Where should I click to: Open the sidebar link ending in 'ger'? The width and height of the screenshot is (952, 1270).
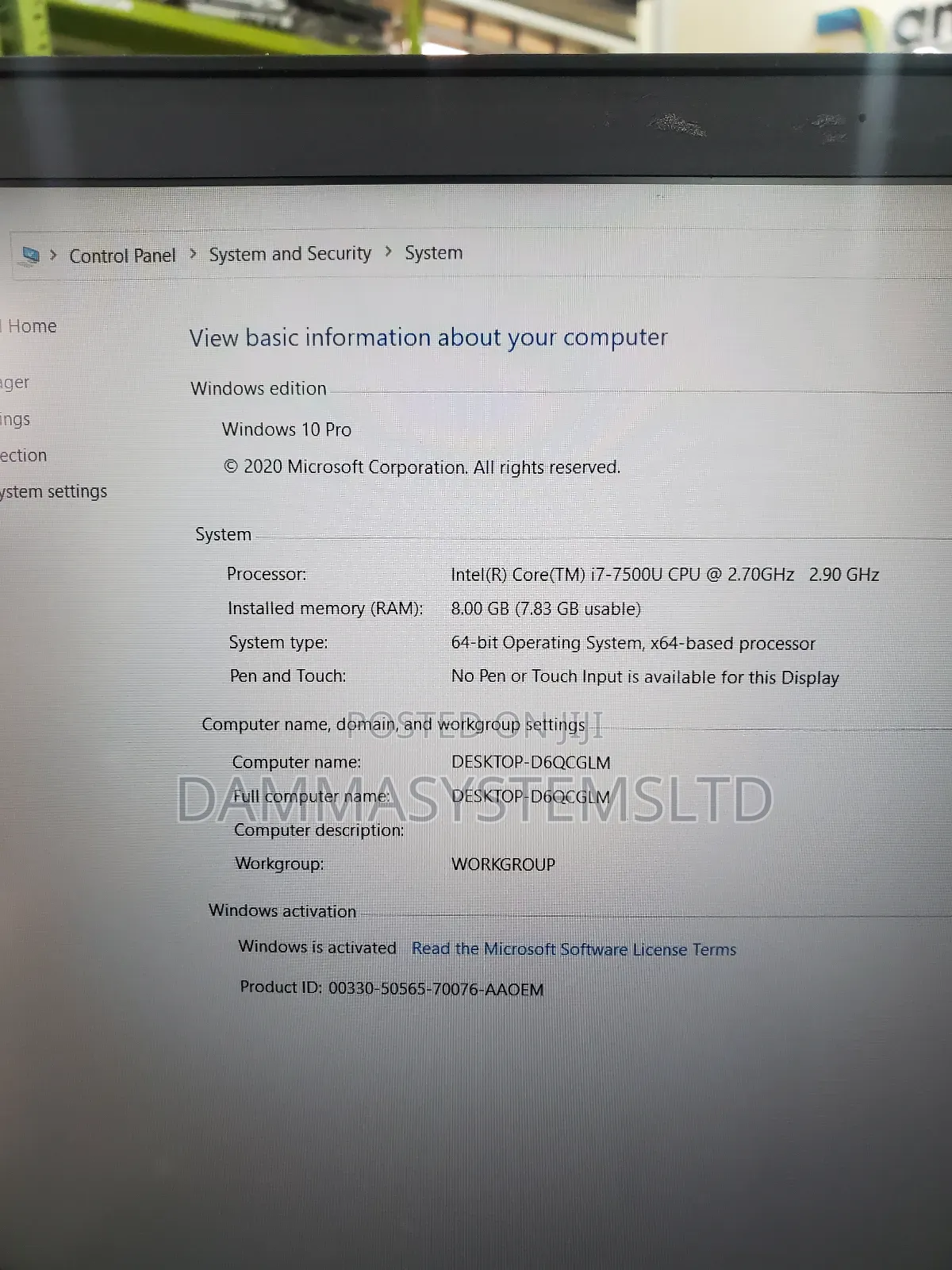(14, 383)
